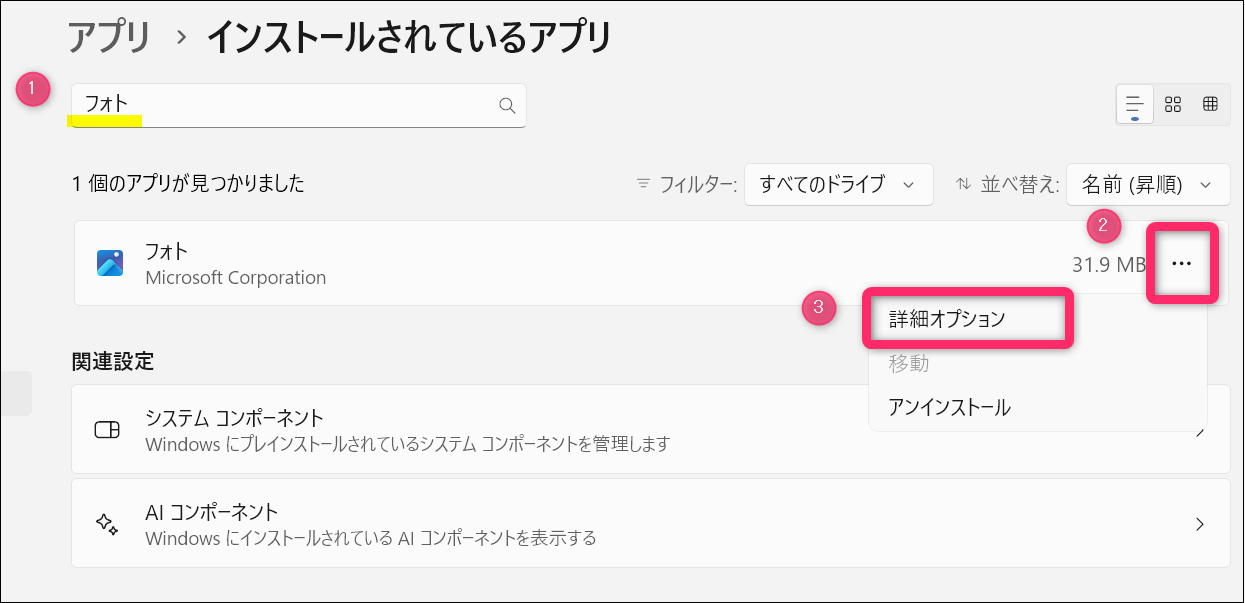Switch to table view layout
1245x603 pixels.
[1210, 104]
